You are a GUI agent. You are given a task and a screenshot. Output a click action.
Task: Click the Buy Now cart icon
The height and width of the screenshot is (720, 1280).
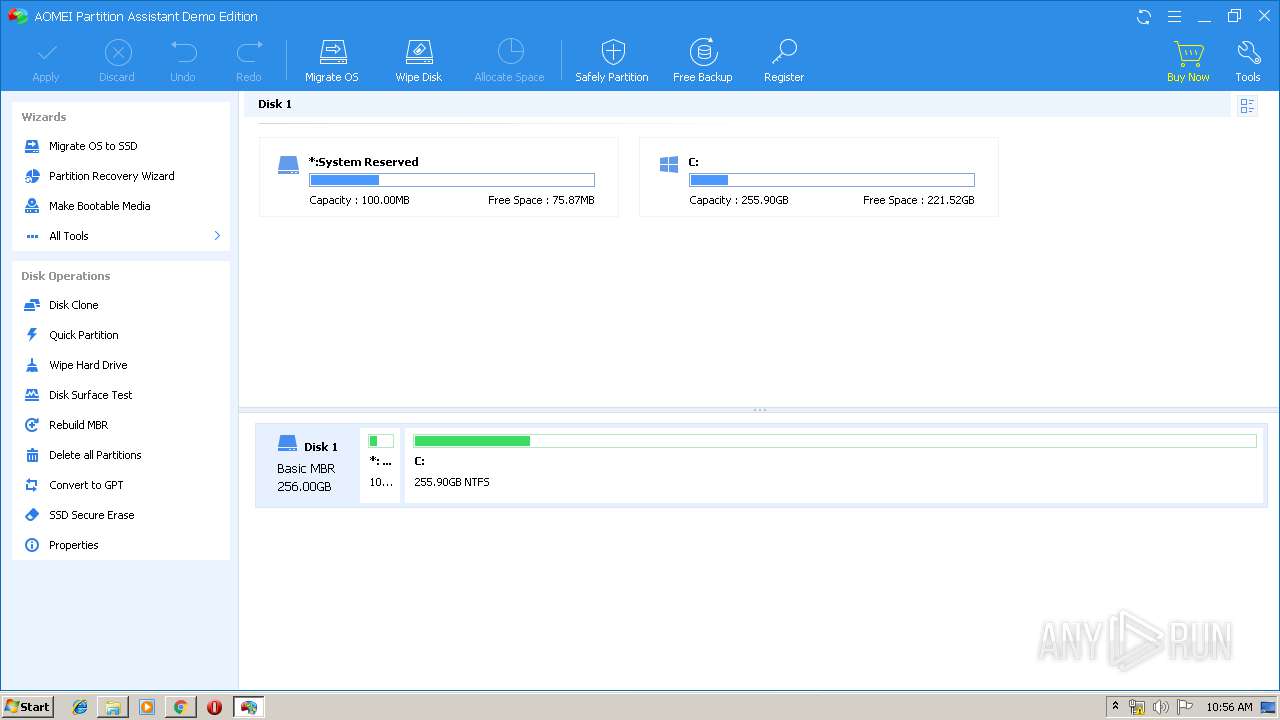1188,54
